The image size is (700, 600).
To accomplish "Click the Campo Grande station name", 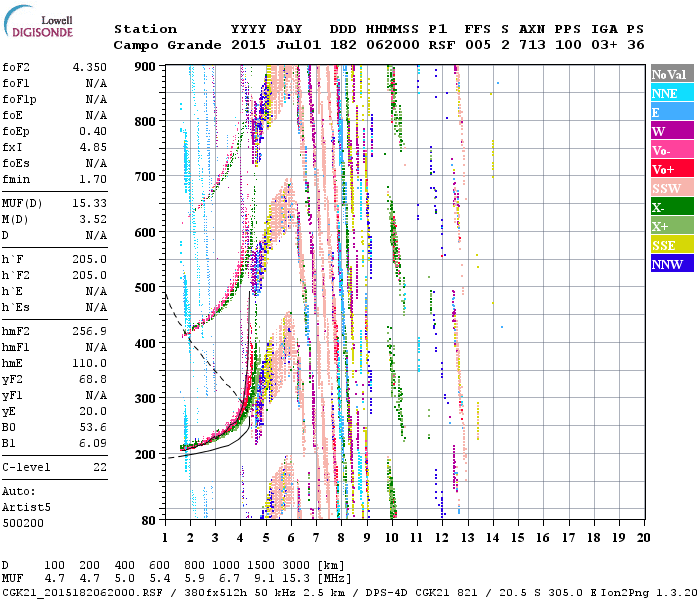I will click(x=167, y=45).
